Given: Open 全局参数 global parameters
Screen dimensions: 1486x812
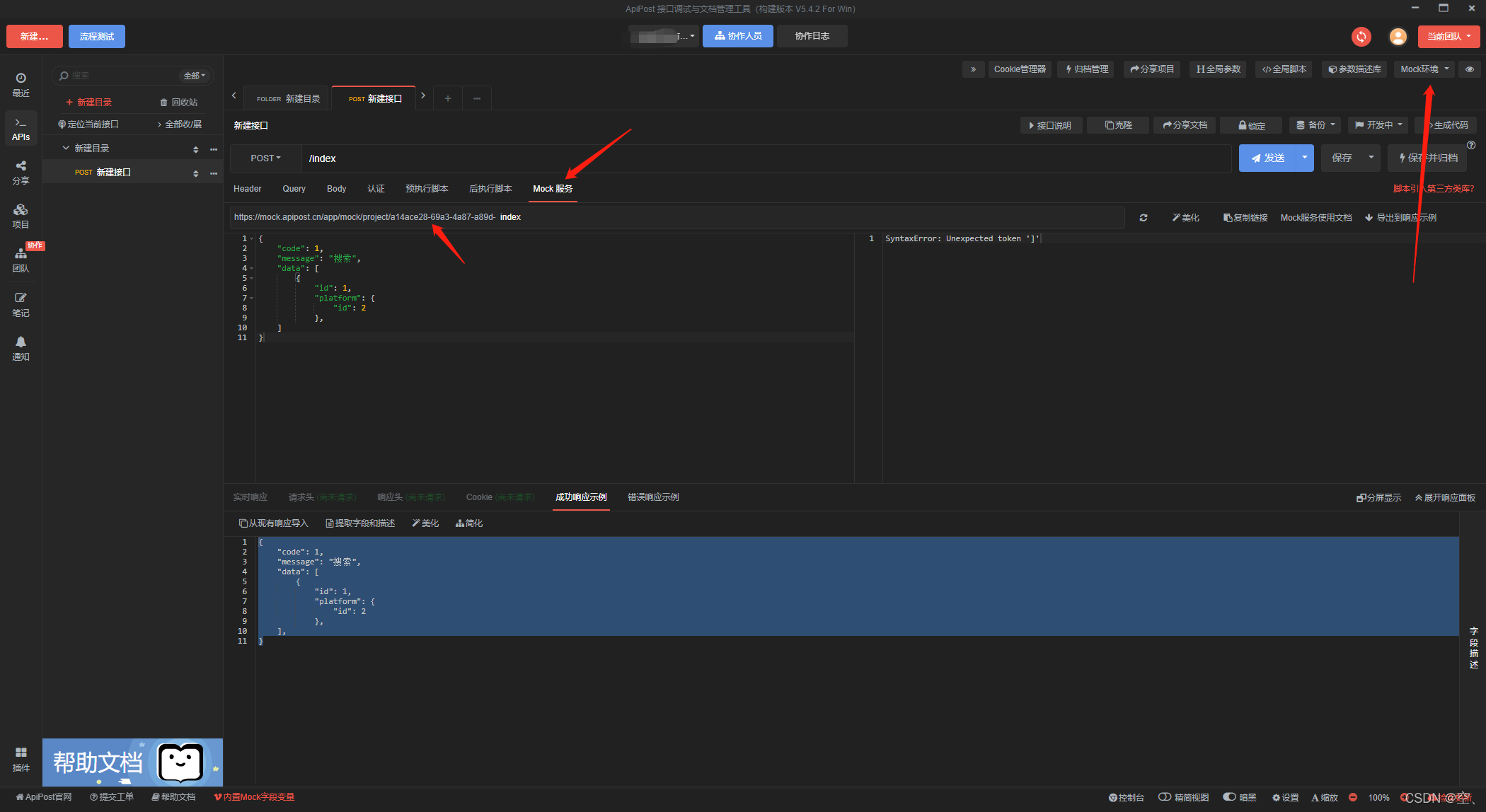Looking at the screenshot, I should [1219, 69].
